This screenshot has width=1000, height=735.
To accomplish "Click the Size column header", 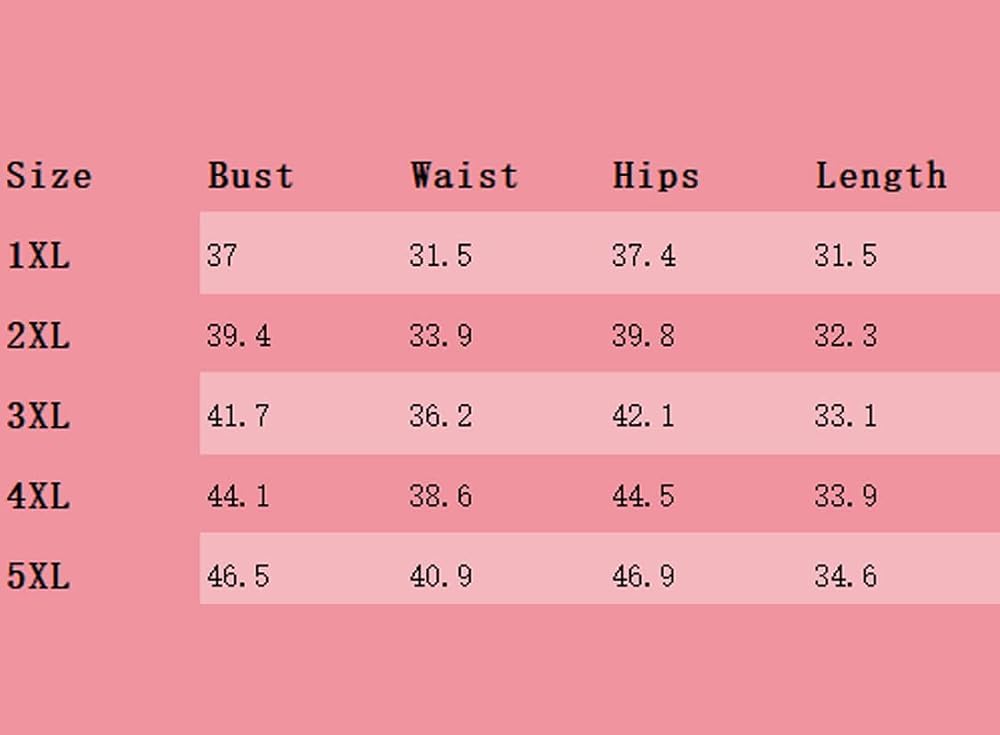I will click(x=49, y=175).
